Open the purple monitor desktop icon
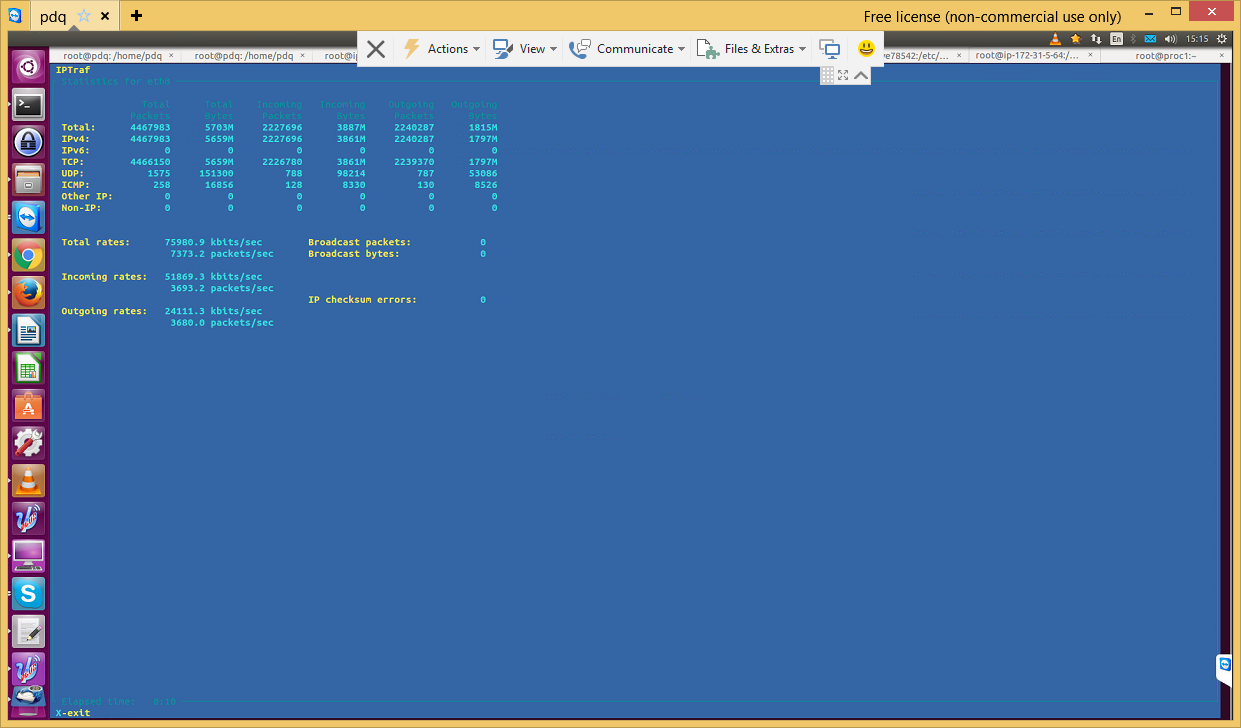 [28, 555]
